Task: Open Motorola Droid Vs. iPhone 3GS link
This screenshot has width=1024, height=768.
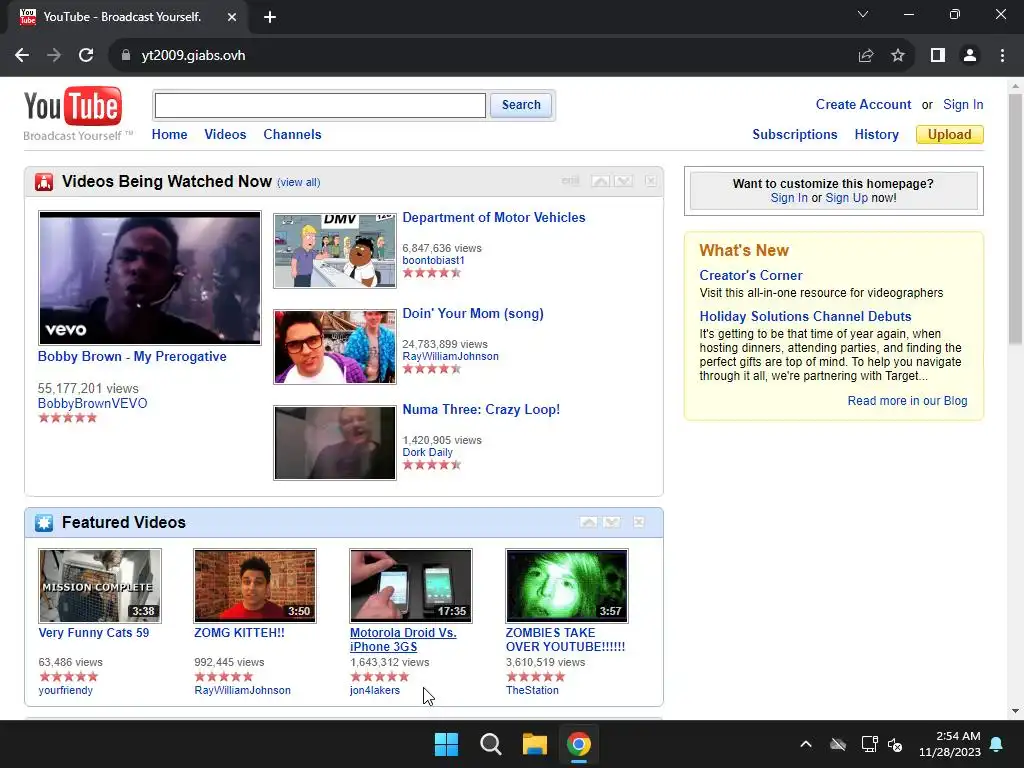Action: [403, 639]
